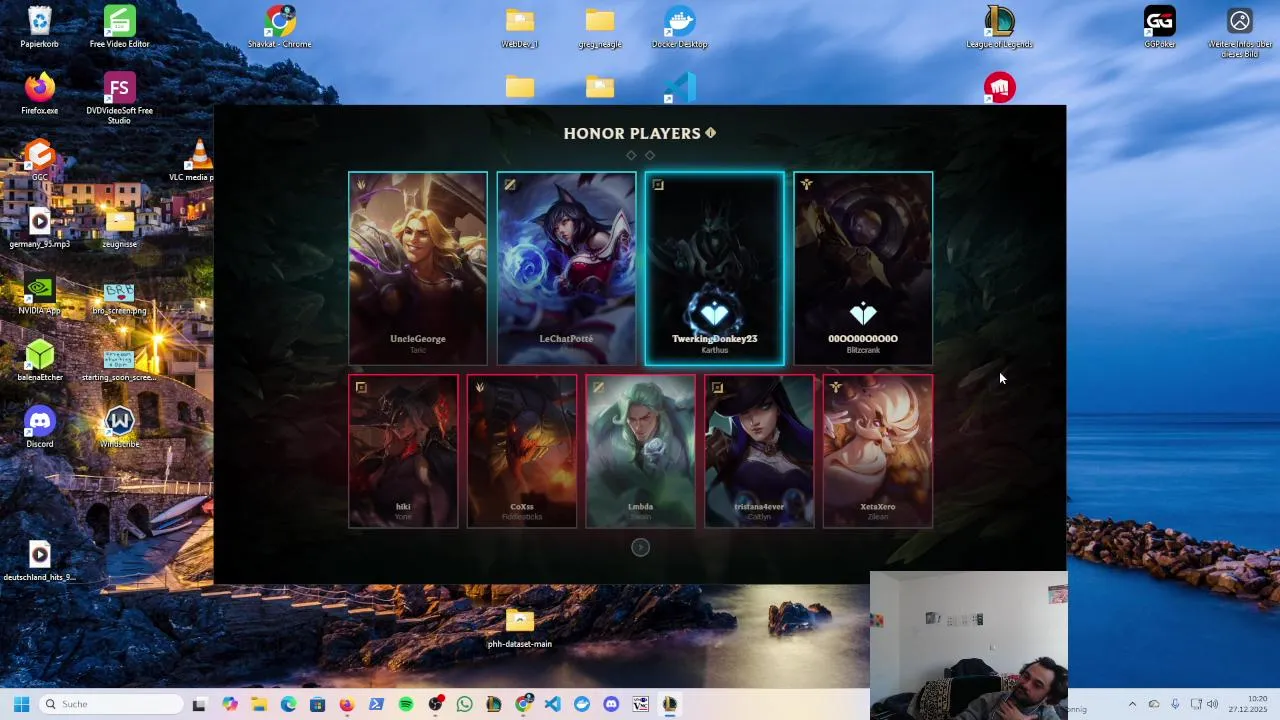1280x720 pixels.
Task: Open DVDVideoSoft Free Studio shortcut
Action: click(119, 98)
